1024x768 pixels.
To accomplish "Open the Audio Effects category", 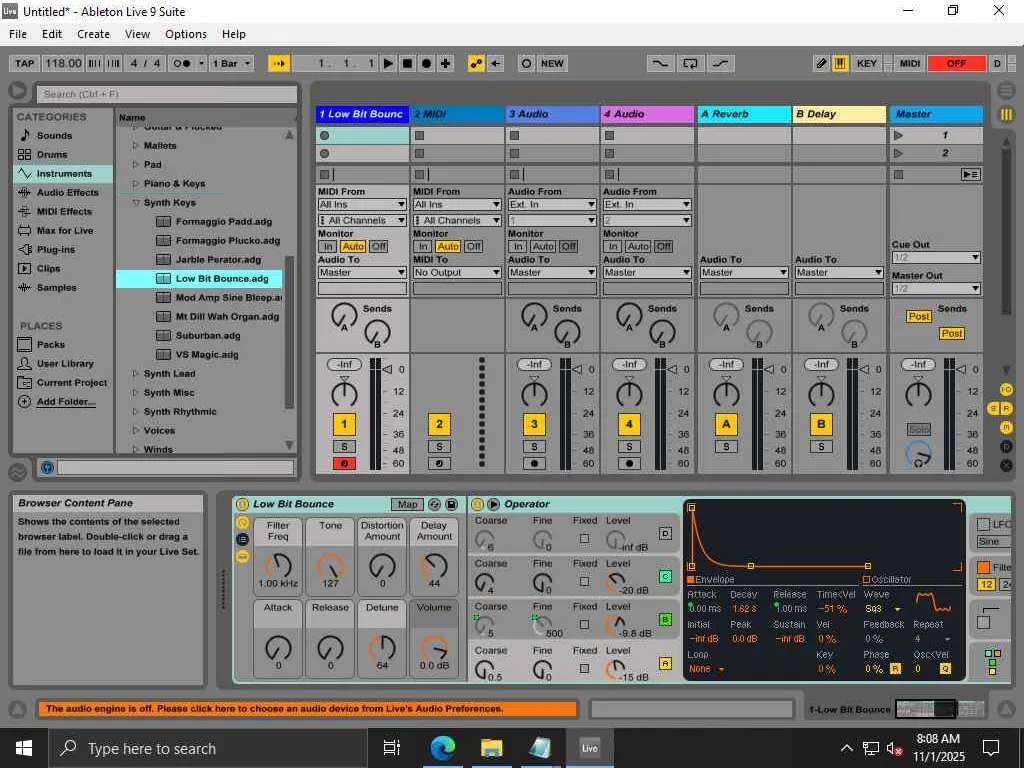I will [67, 193].
